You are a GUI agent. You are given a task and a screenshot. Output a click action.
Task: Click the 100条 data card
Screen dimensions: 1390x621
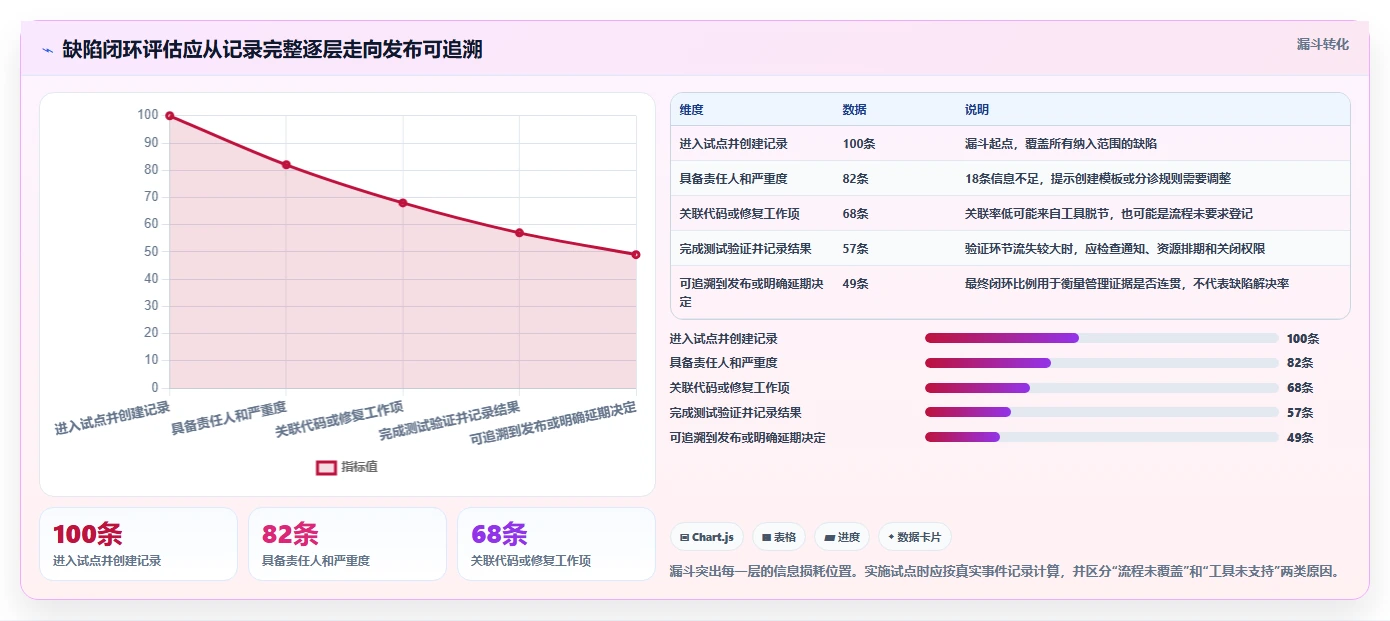(139, 544)
